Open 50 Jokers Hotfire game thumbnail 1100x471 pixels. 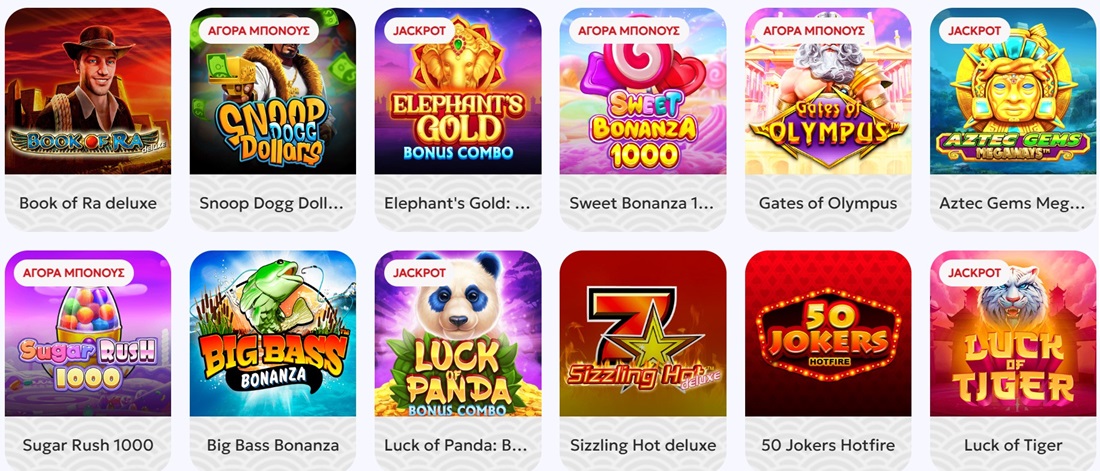pyautogui.click(x=828, y=333)
